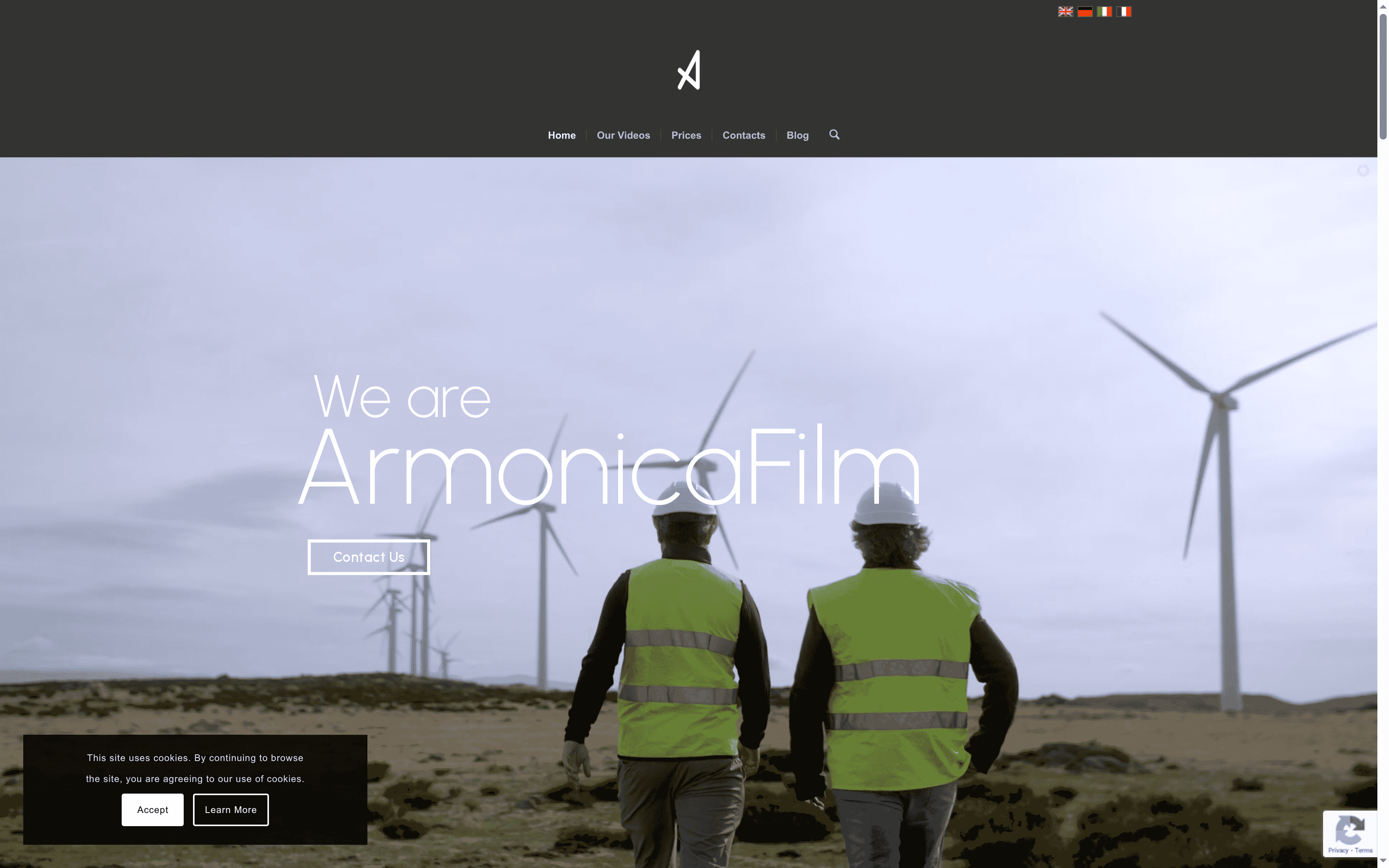The image size is (1389, 868).
Task: Open the Privacy link near the reCAPTCHA badge
Action: [x=1338, y=851]
